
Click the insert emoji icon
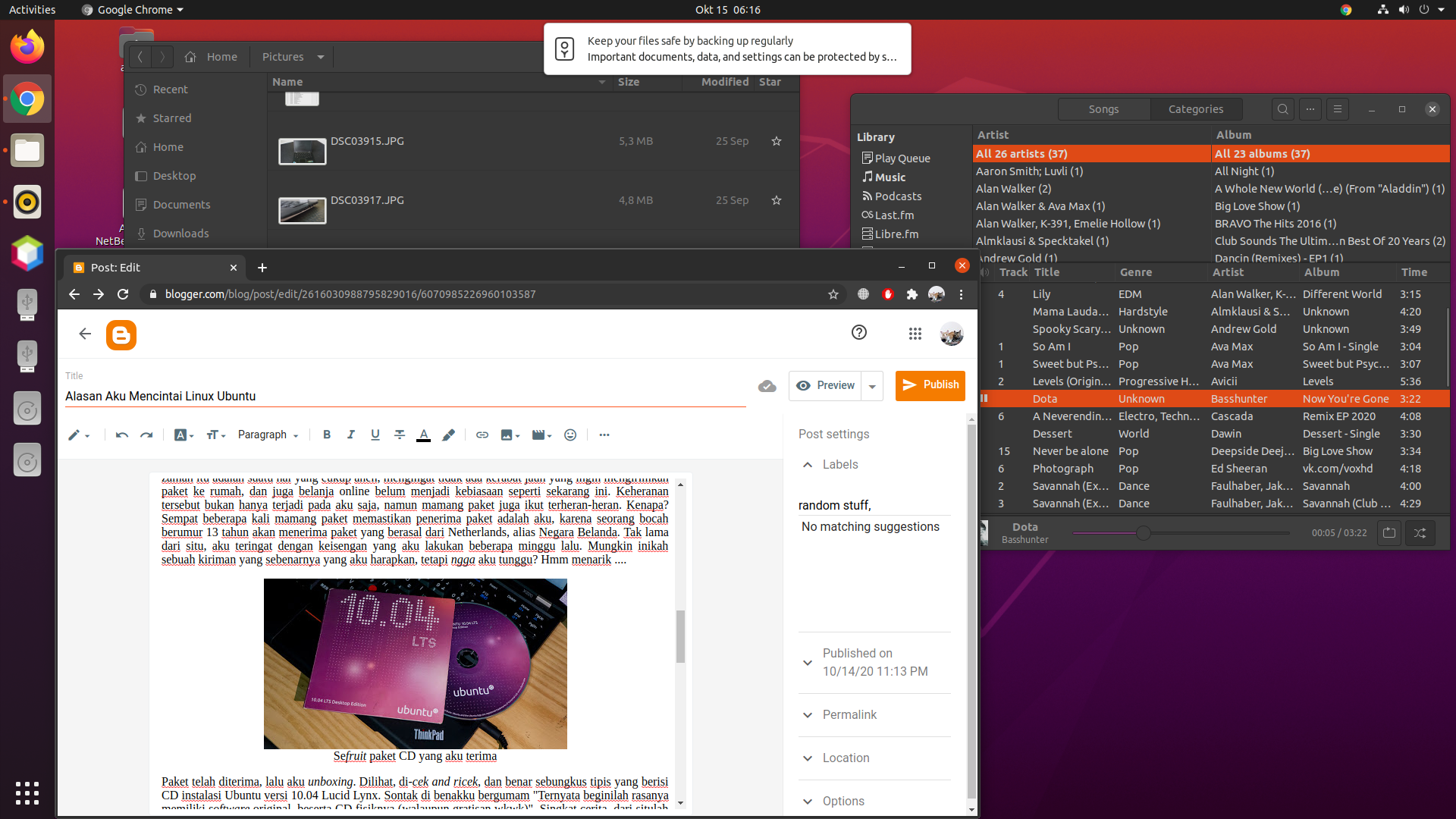tap(570, 435)
